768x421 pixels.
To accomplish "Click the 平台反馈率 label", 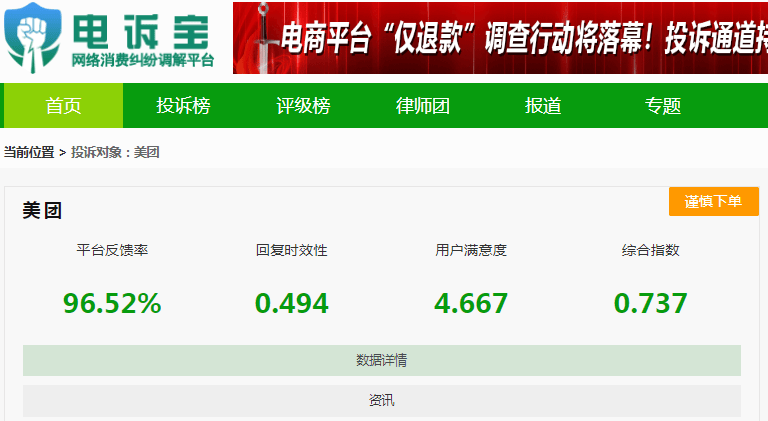I will click(x=112, y=250).
